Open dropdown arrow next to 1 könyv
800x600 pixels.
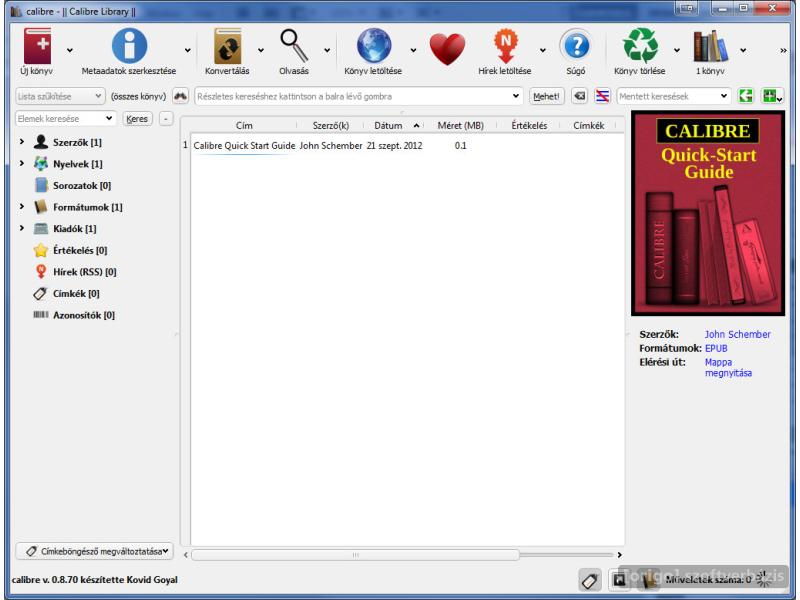point(743,50)
